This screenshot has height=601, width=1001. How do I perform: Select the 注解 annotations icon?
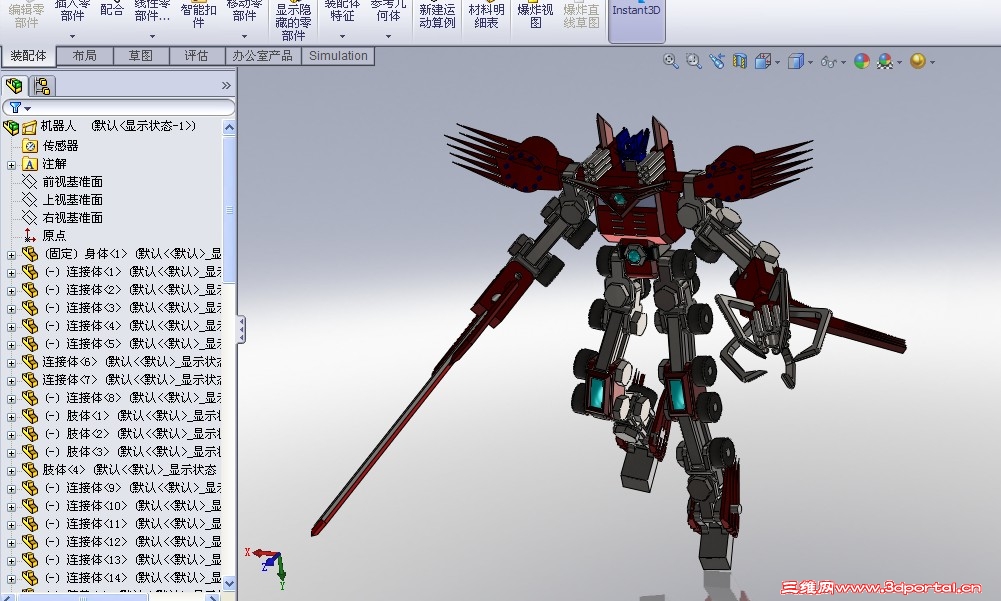pyautogui.click(x=29, y=164)
